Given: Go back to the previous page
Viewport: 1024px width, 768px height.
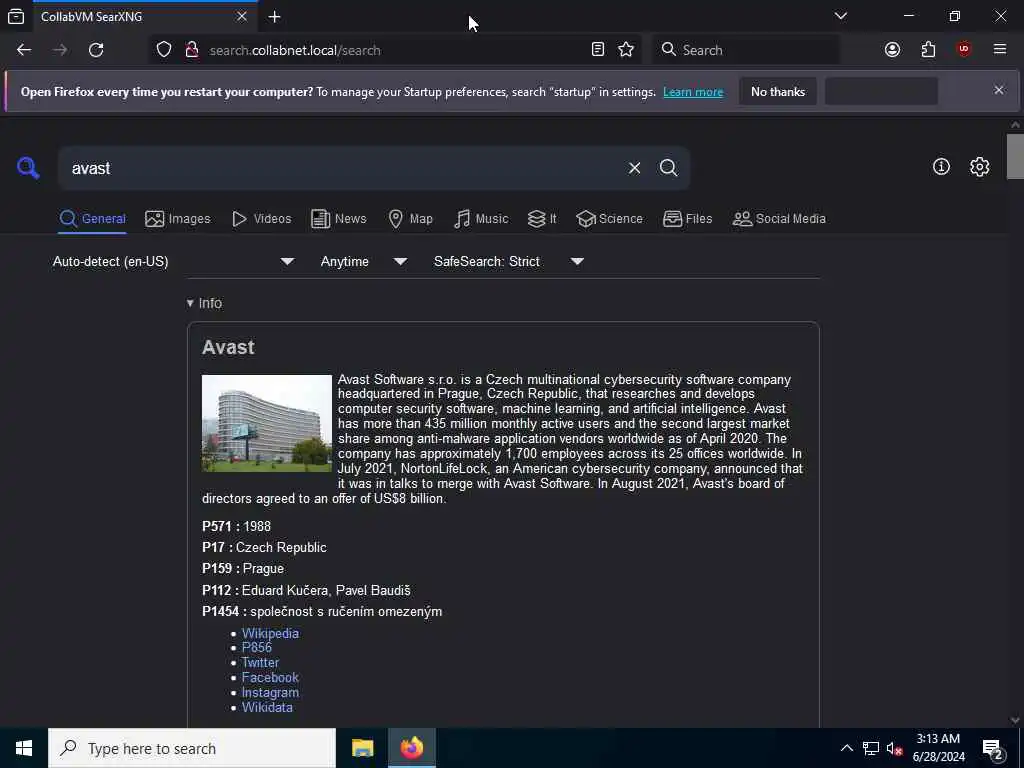Looking at the screenshot, I should pyautogui.click(x=24, y=50).
